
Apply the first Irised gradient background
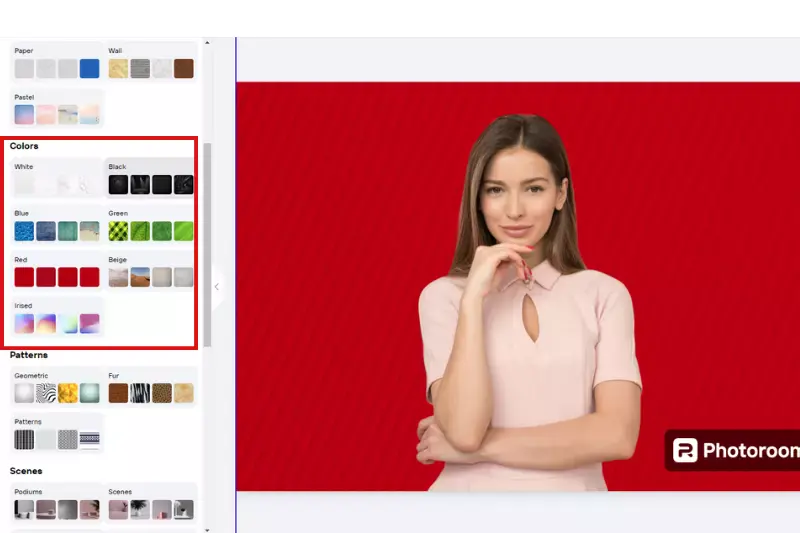tap(24, 323)
